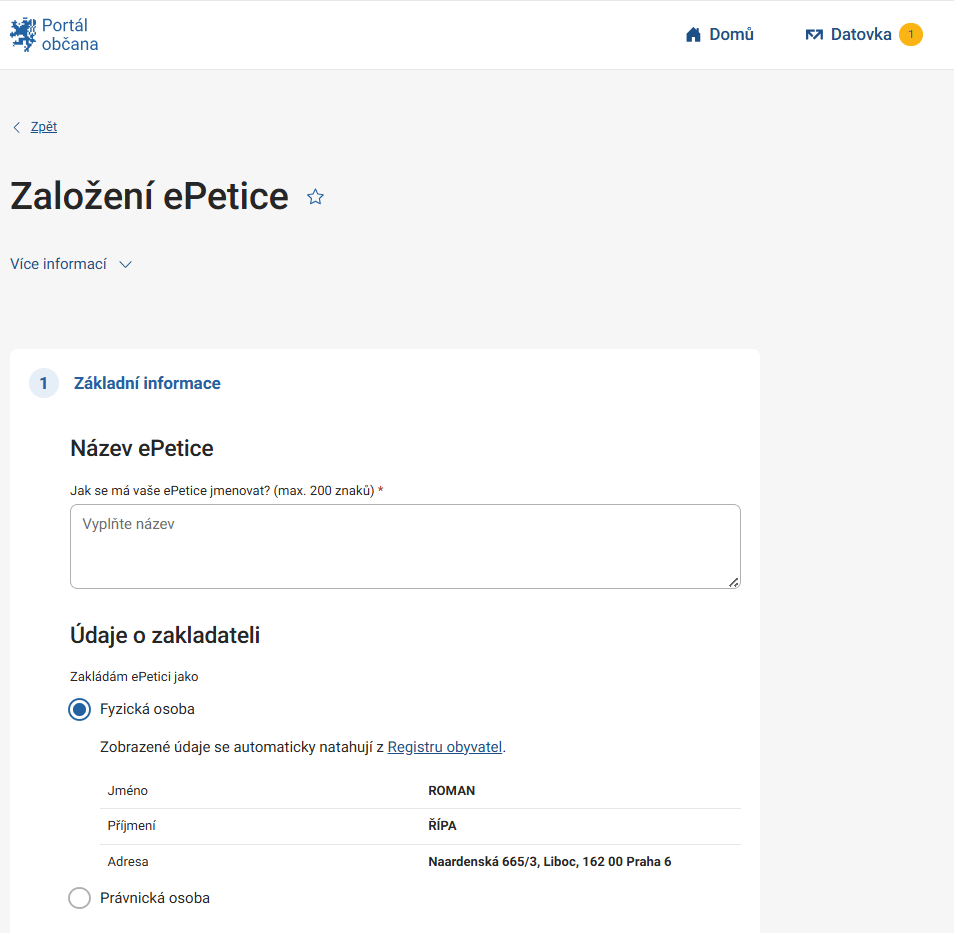The width and height of the screenshot is (954, 933).
Task: Focus the ePetice name text field
Action: (405, 546)
